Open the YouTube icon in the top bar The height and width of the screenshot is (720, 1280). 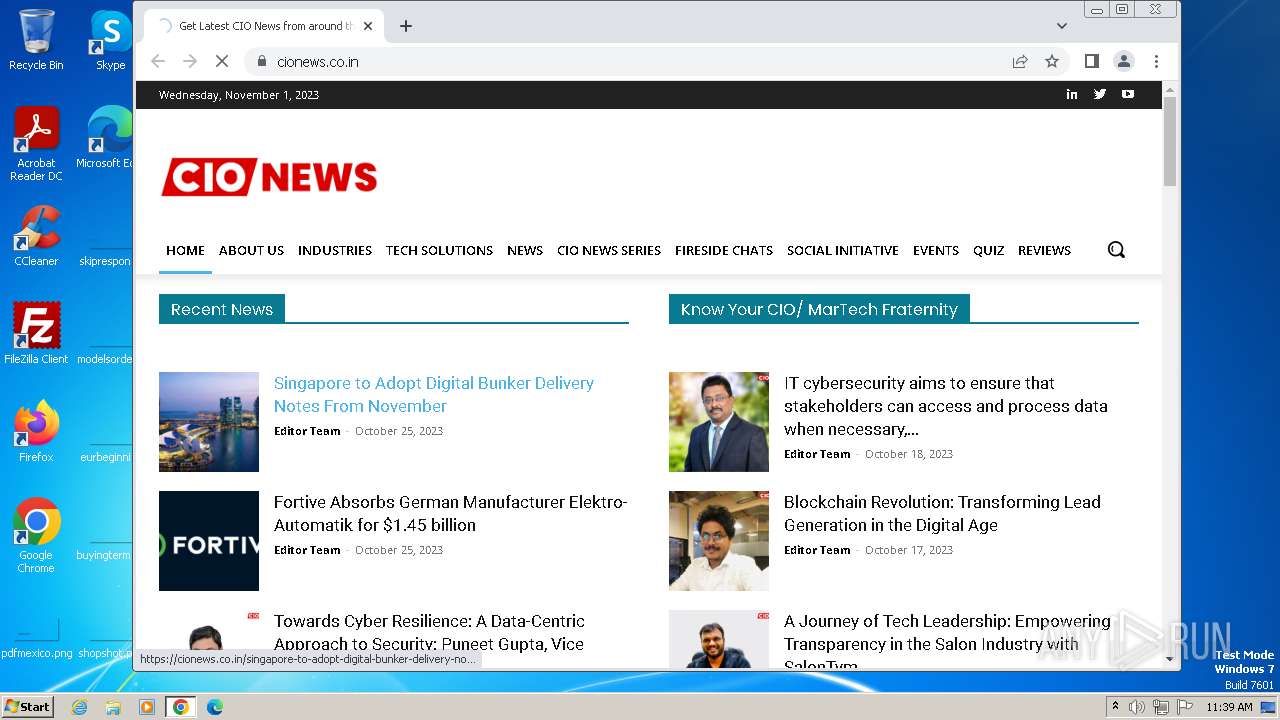click(1128, 94)
